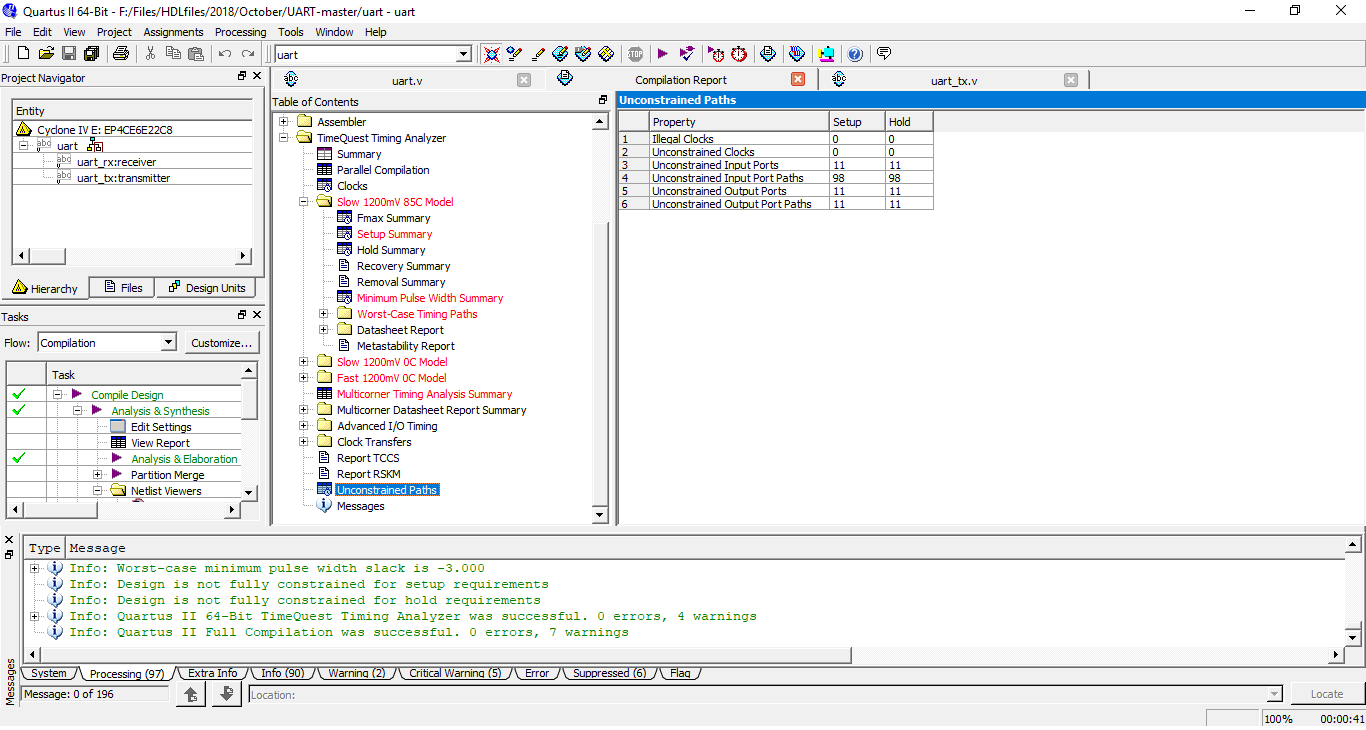The image size is (1366, 730).
Task: Open the File menu
Action: pos(13,32)
